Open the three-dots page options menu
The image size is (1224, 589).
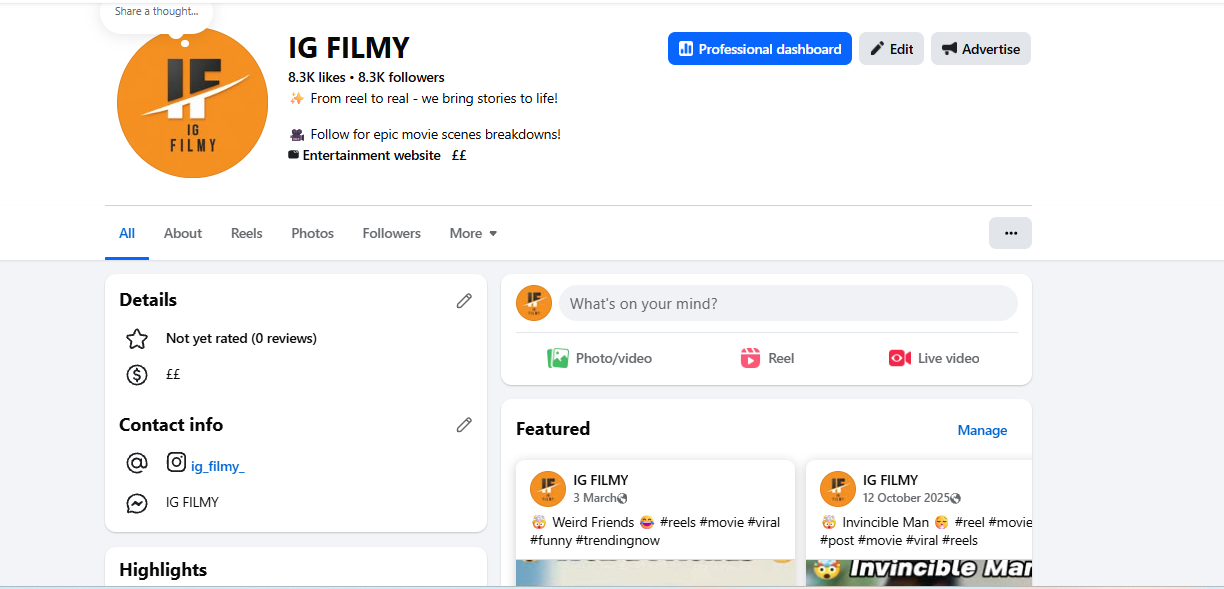pos(1010,233)
